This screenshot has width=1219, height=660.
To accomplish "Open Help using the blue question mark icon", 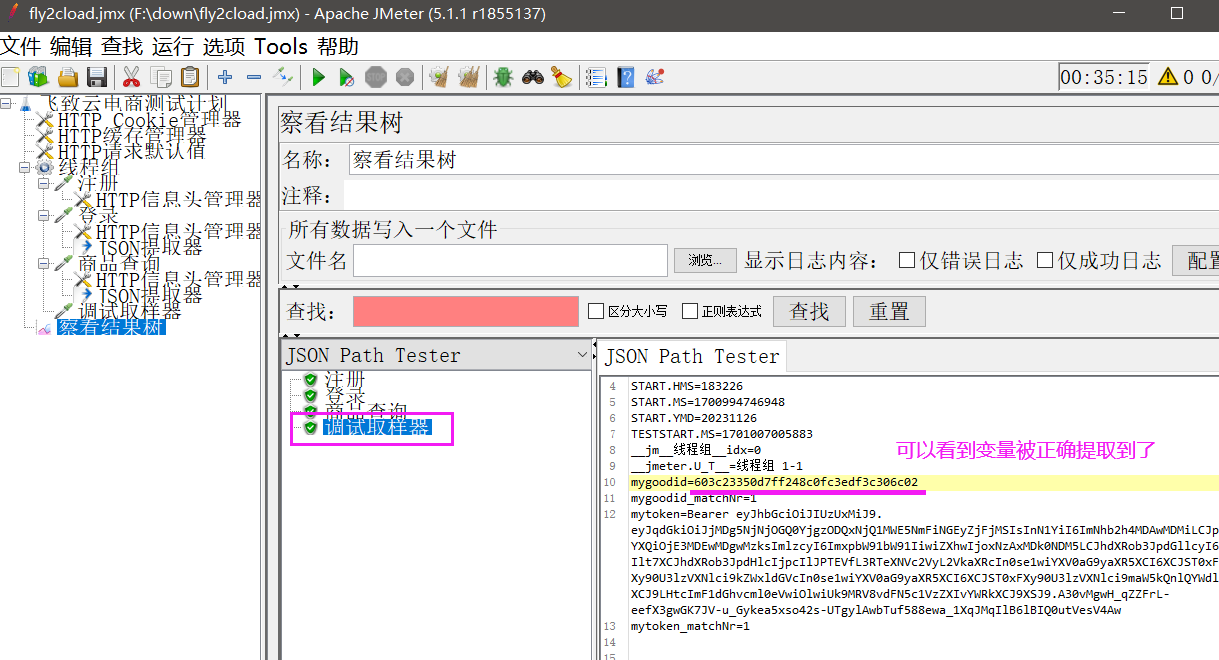I will click(625, 77).
